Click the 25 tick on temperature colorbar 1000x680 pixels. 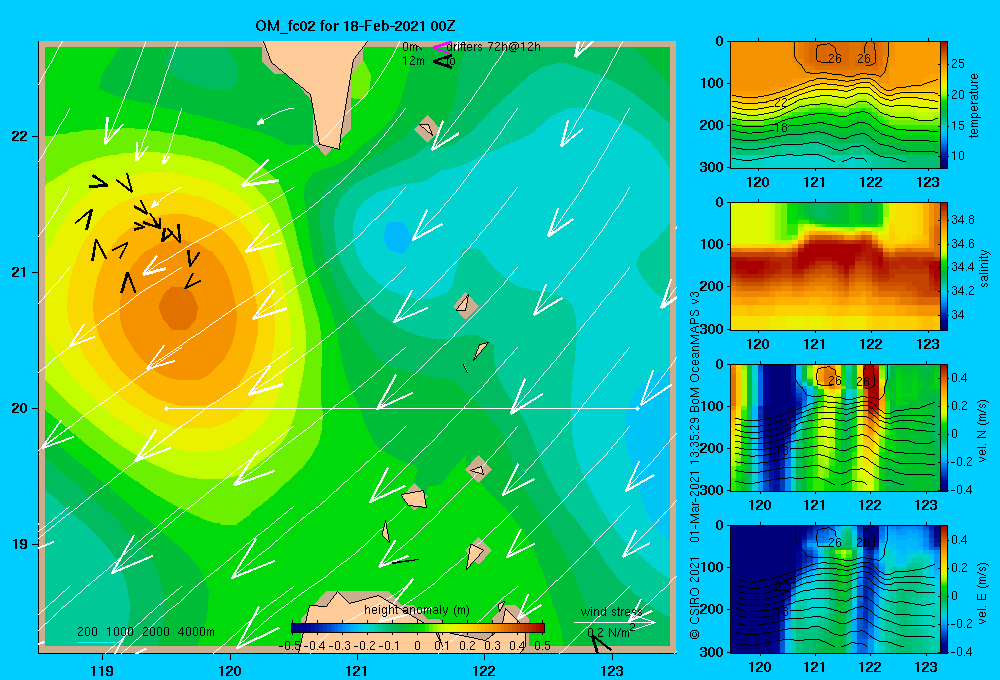coord(957,64)
